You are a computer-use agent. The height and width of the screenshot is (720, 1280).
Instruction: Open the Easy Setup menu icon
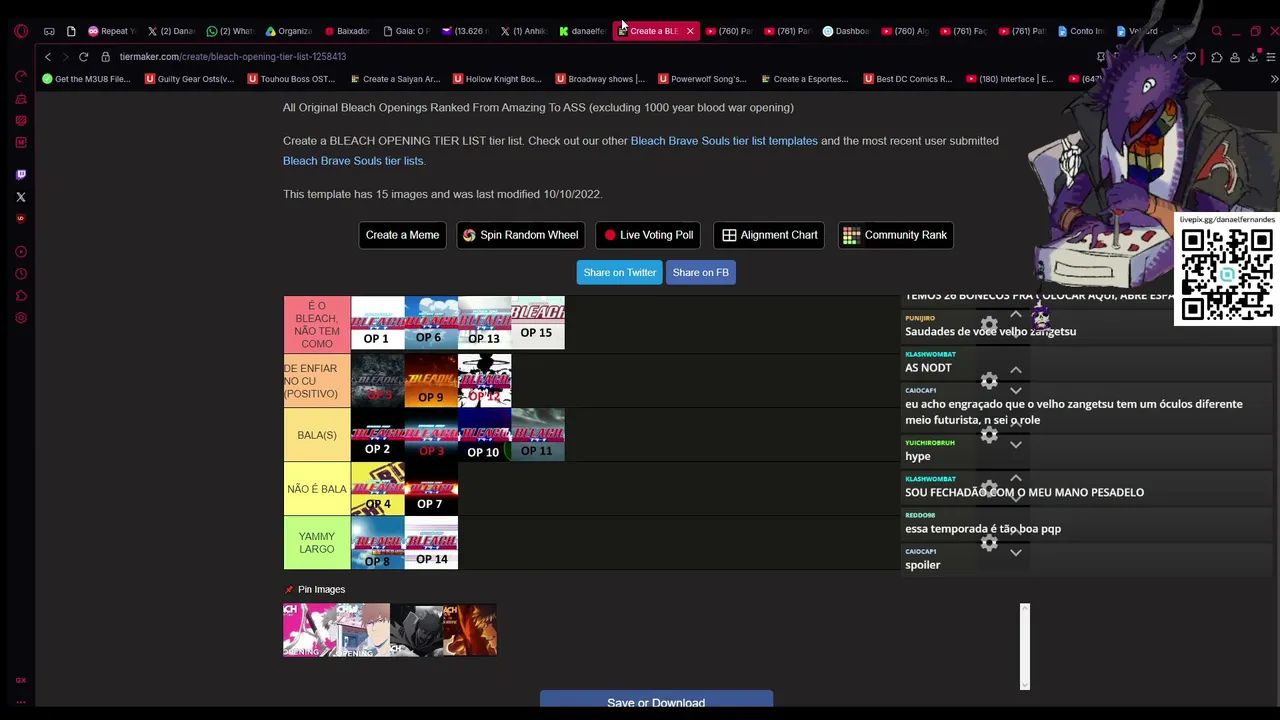(x=1271, y=57)
